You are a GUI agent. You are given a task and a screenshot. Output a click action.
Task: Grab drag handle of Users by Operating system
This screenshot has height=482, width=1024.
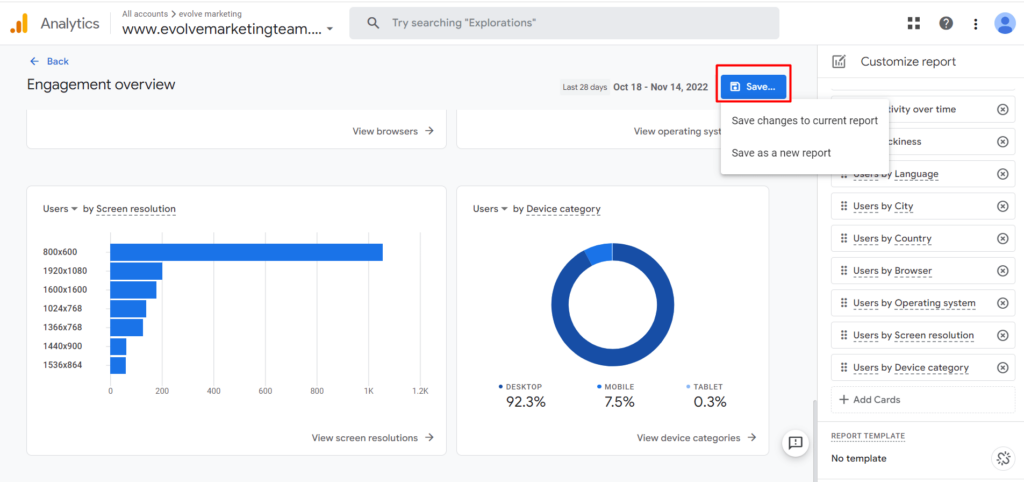tap(844, 303)
